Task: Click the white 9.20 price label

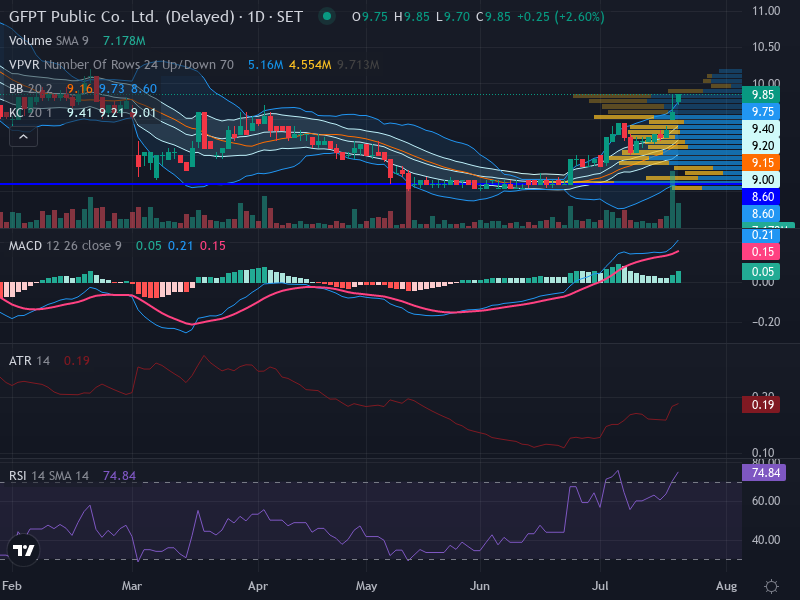Action: (762, 146)
